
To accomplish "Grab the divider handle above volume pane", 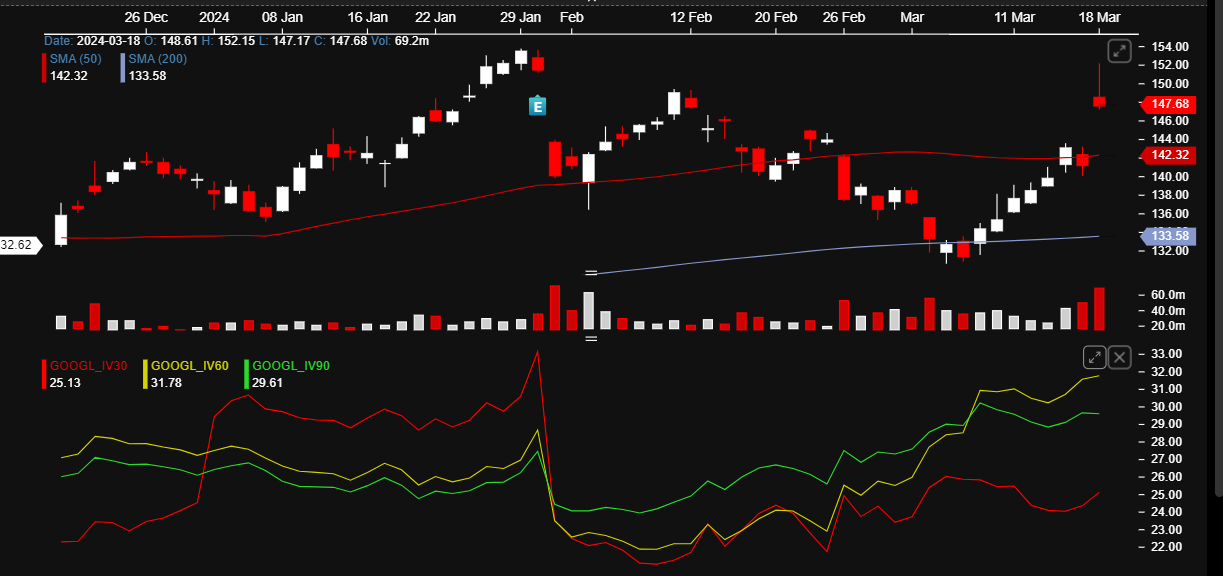I will click(591, 273).
